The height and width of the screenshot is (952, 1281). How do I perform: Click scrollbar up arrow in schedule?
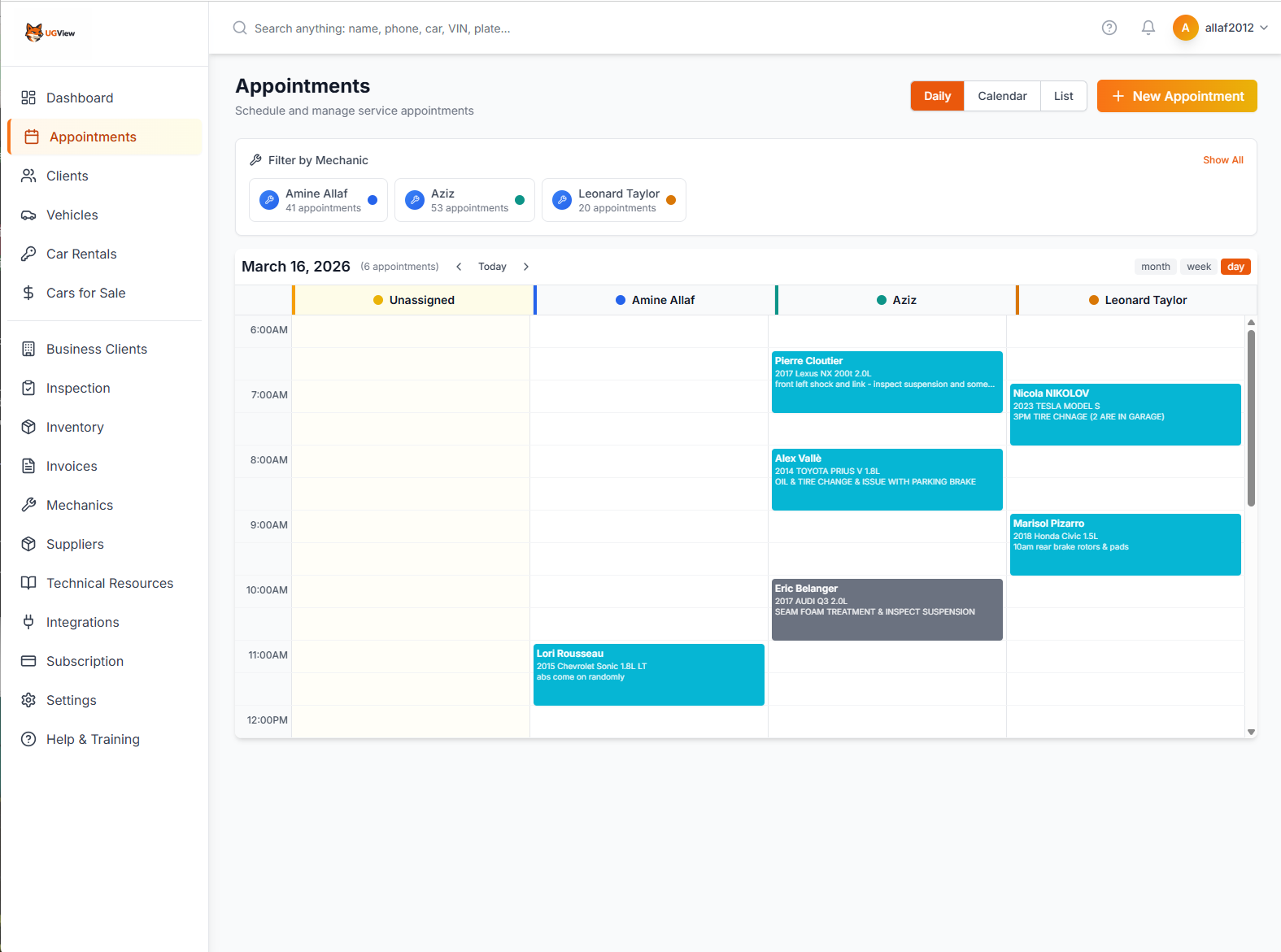1251,323
